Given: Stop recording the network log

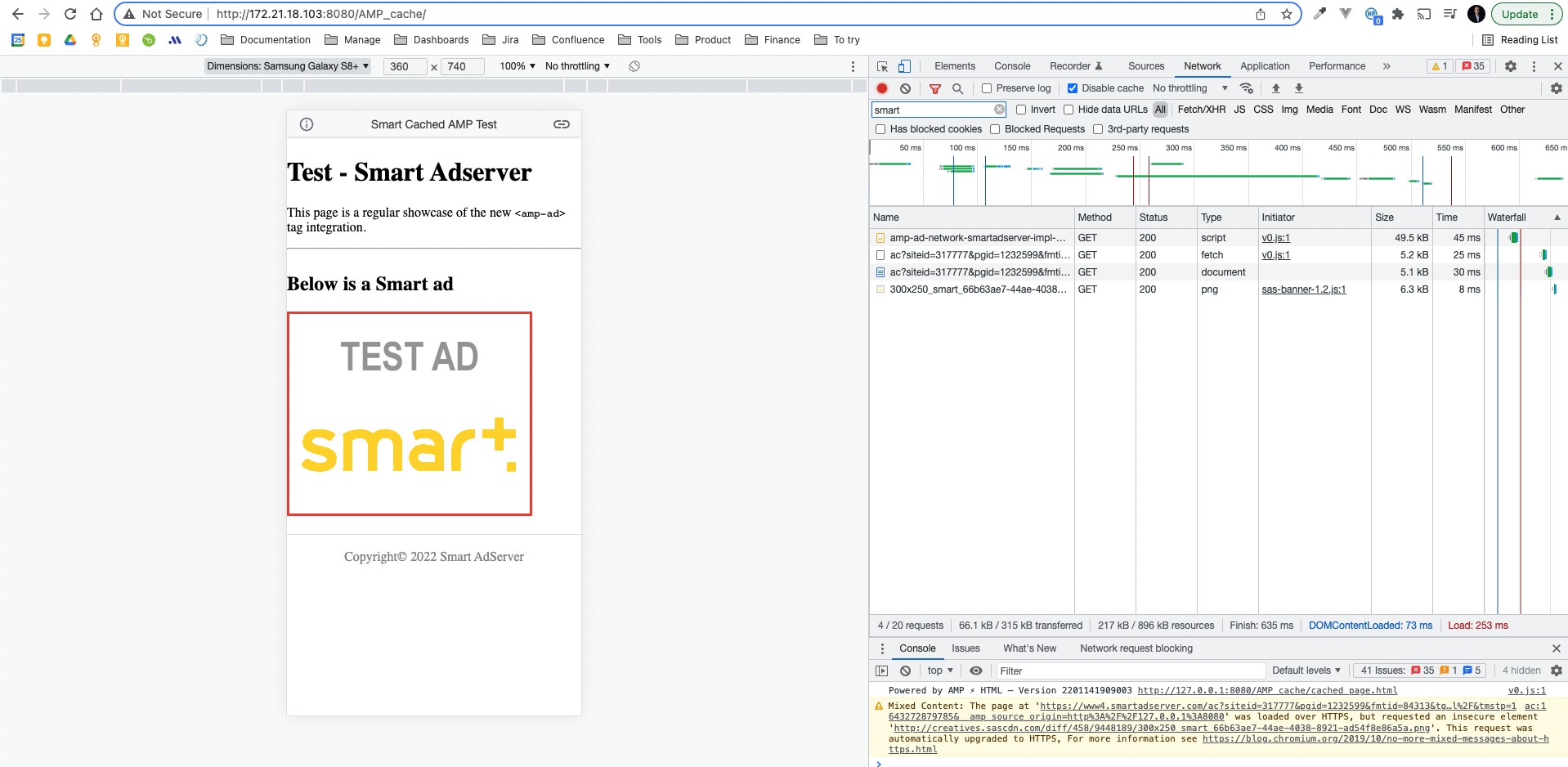Looking at the screenshot, I should (882, 88).
